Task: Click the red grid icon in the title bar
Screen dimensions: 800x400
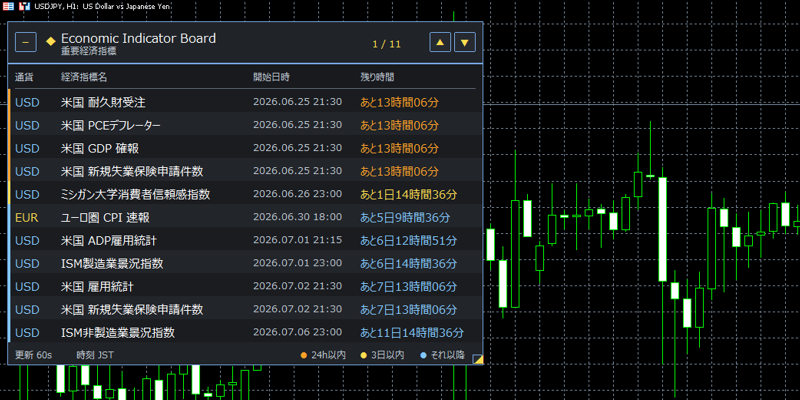Action: coord(8,6)
